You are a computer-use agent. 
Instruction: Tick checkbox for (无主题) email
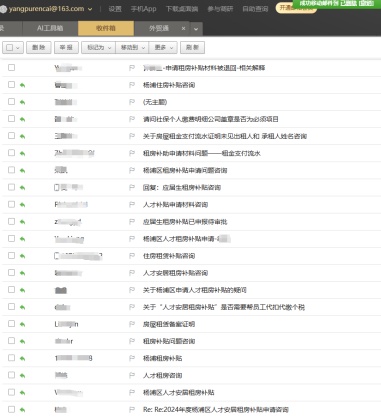click(x=11, y=102)
